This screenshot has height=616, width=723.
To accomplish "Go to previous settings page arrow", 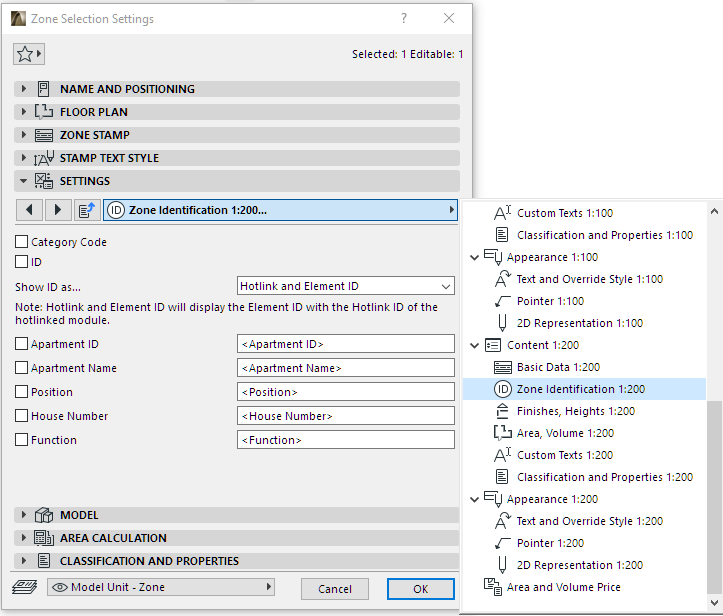I will pyautogui.click(x=30, y=210).
